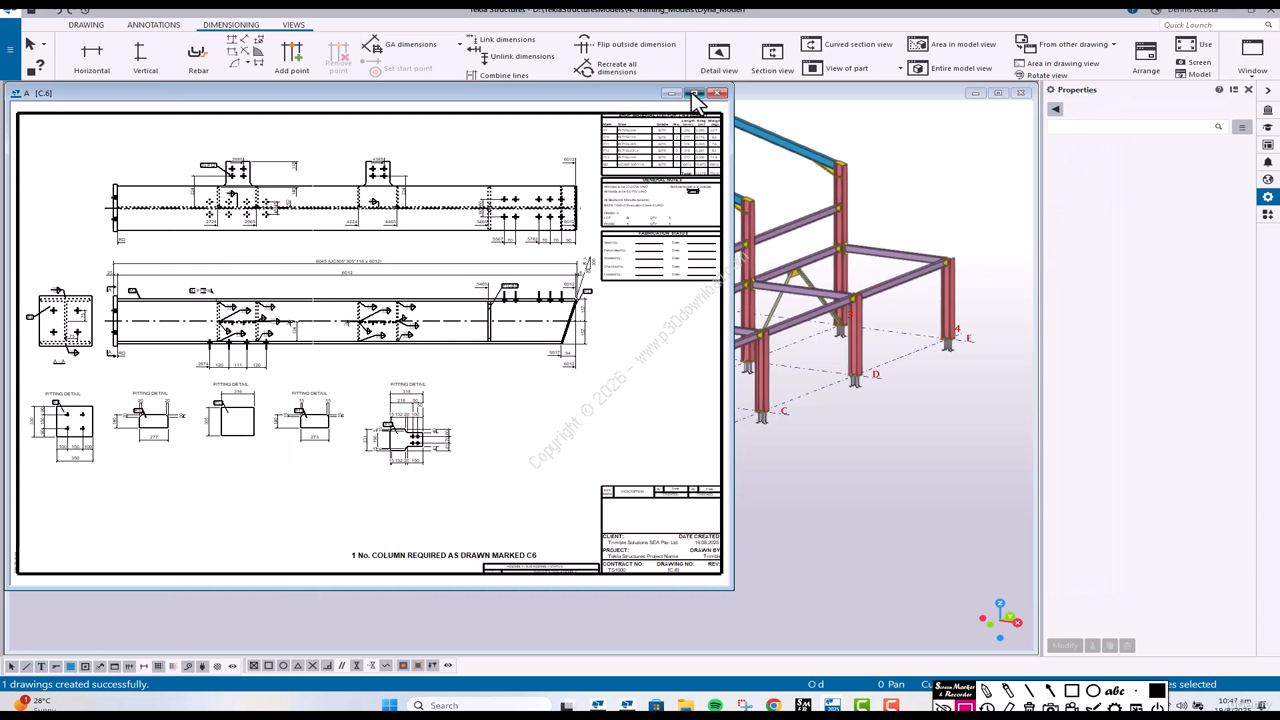
Task: Click Recreate all dimensions icon
Action: pos(584,68)
